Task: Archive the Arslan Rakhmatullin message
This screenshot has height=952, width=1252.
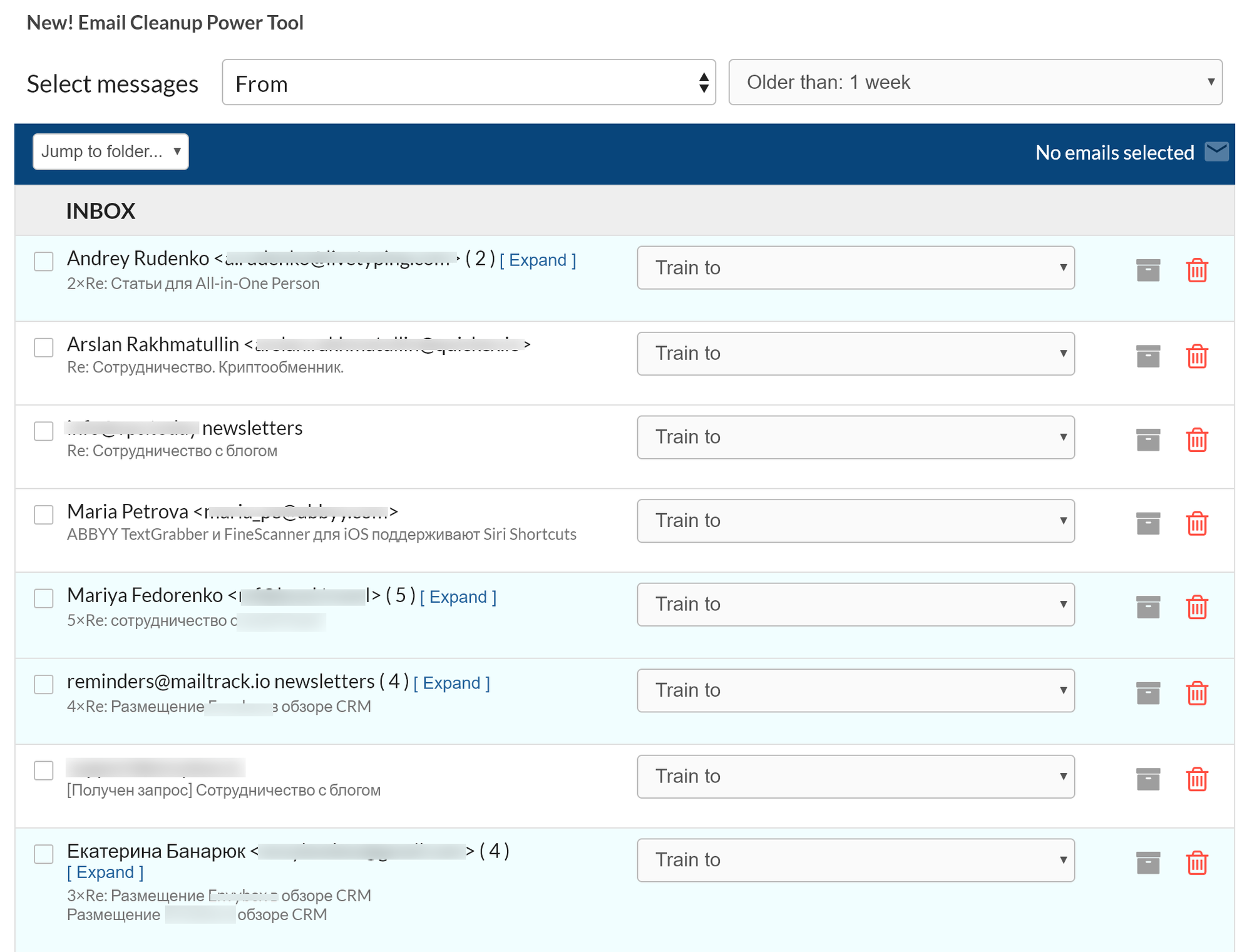Action: click(x=1147, y=356)
